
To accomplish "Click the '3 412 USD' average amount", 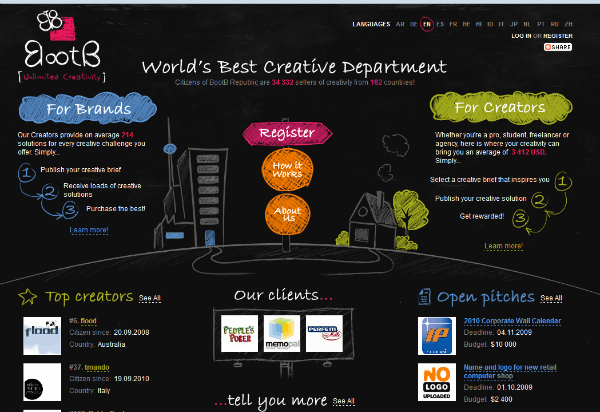I will [x=528, y=152].
